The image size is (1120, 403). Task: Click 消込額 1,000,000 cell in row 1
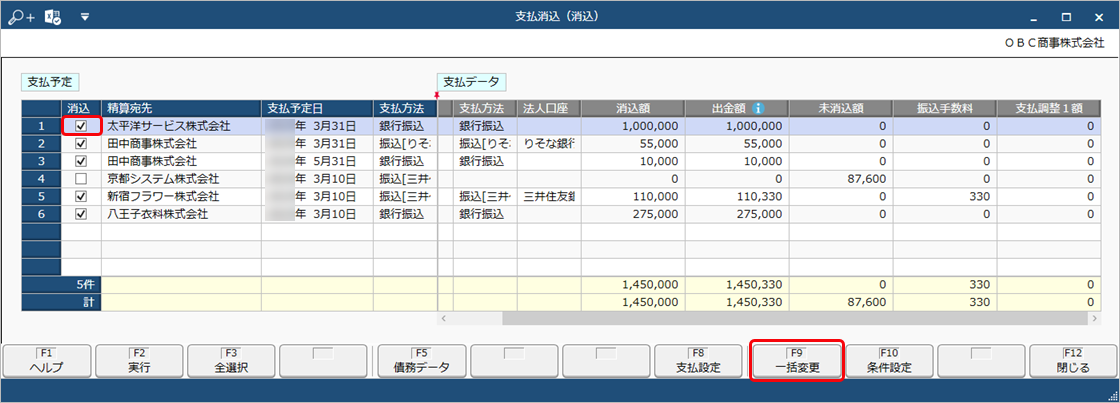(633, 126)
